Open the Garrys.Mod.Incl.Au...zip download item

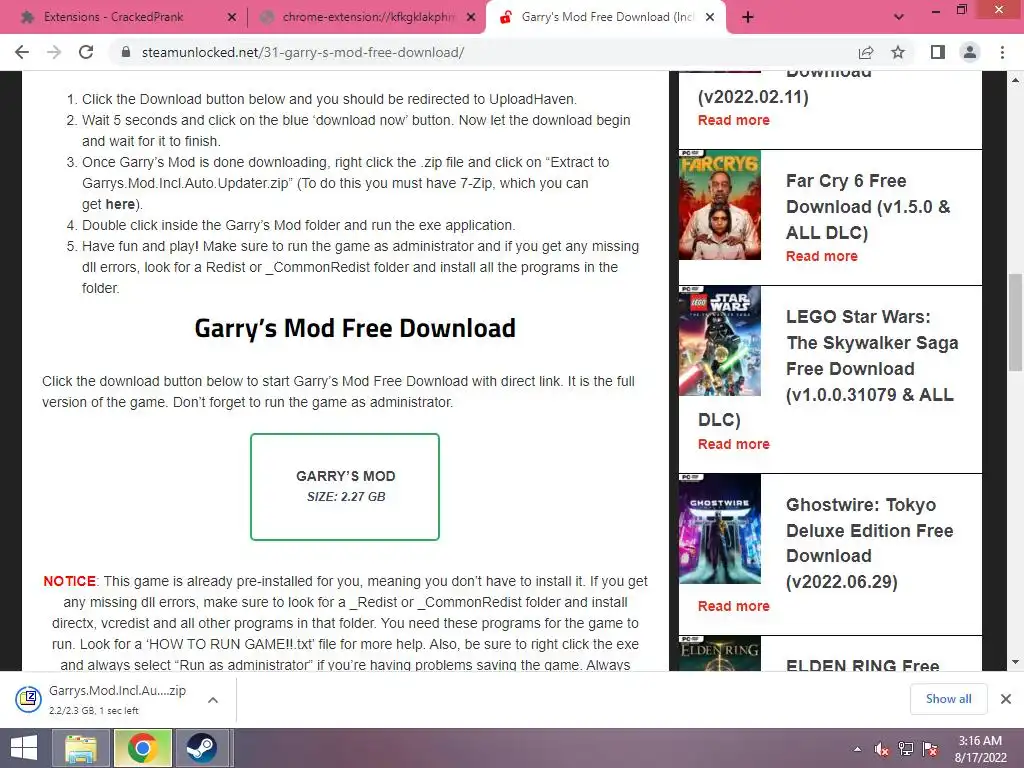[x=118, y=699]
